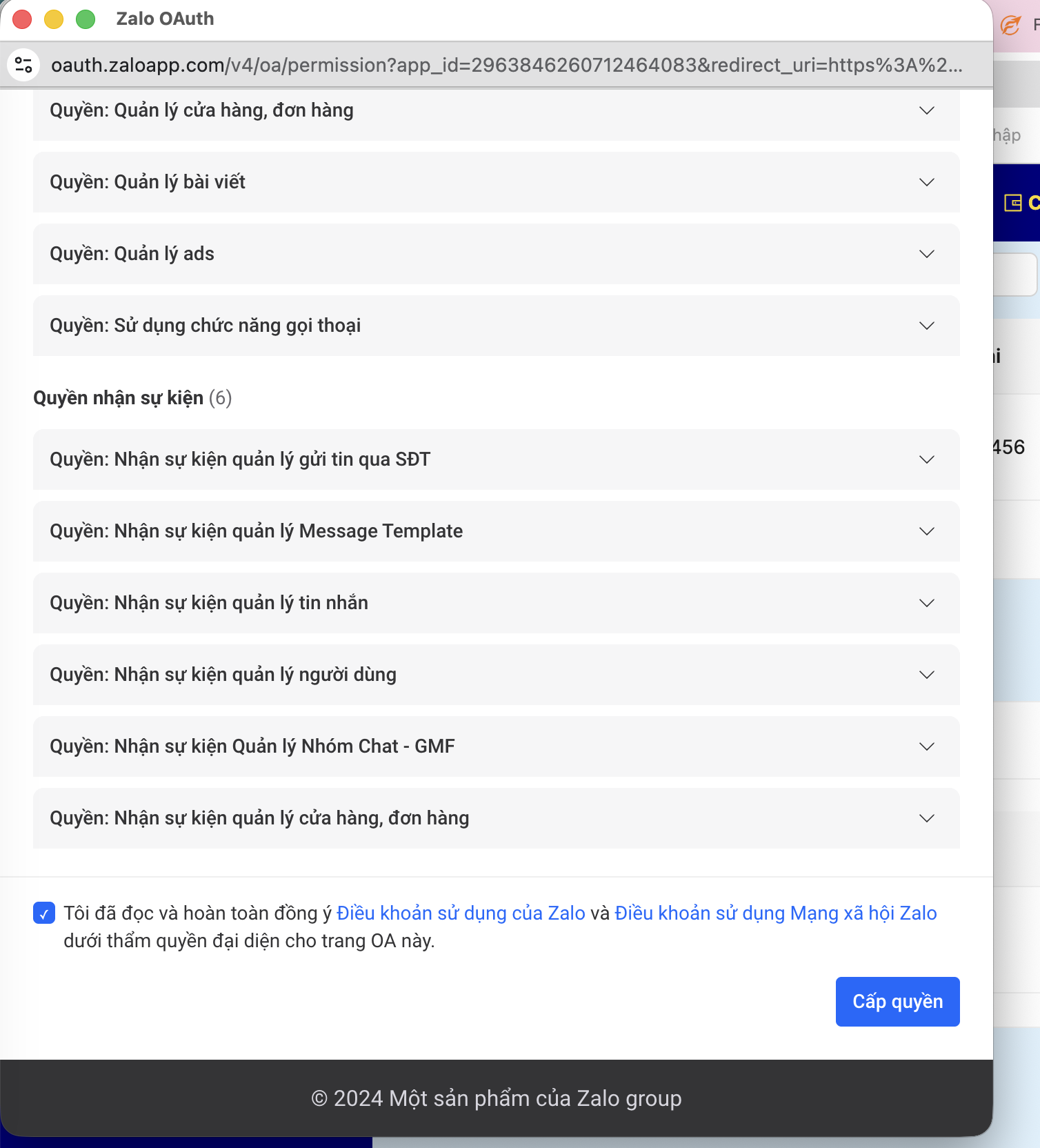
Task: Expand Nhận sự kiện quản lý Message Template
Action: (497, 531)
